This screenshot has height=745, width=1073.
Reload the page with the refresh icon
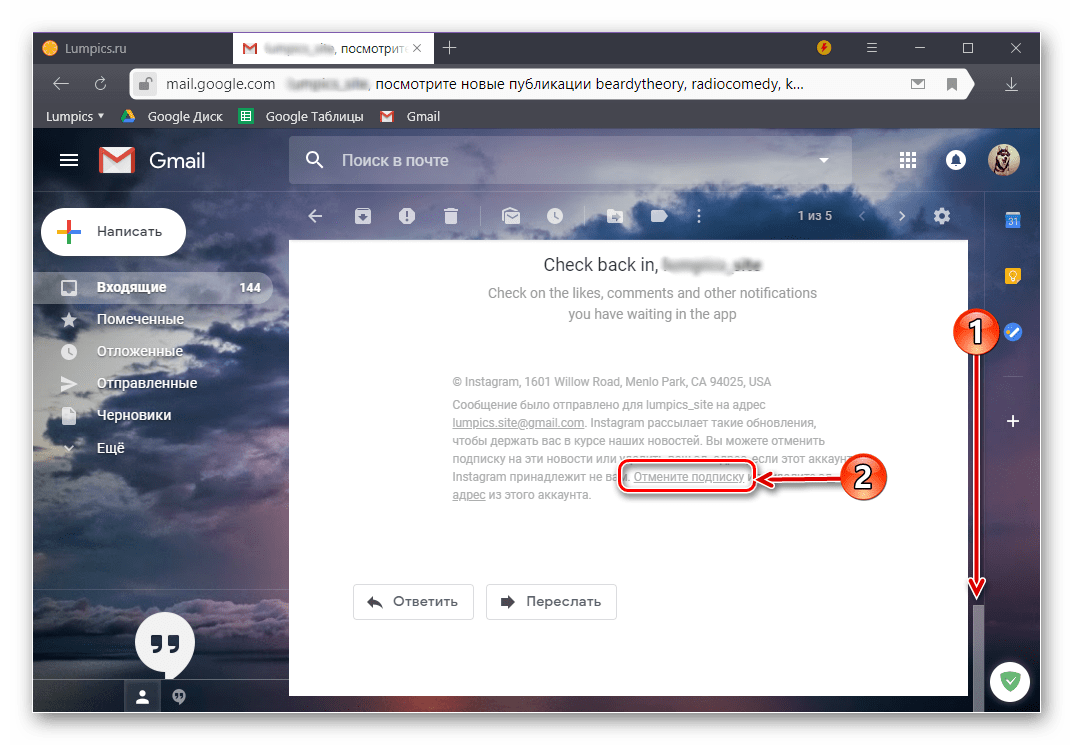coord(100,83)
